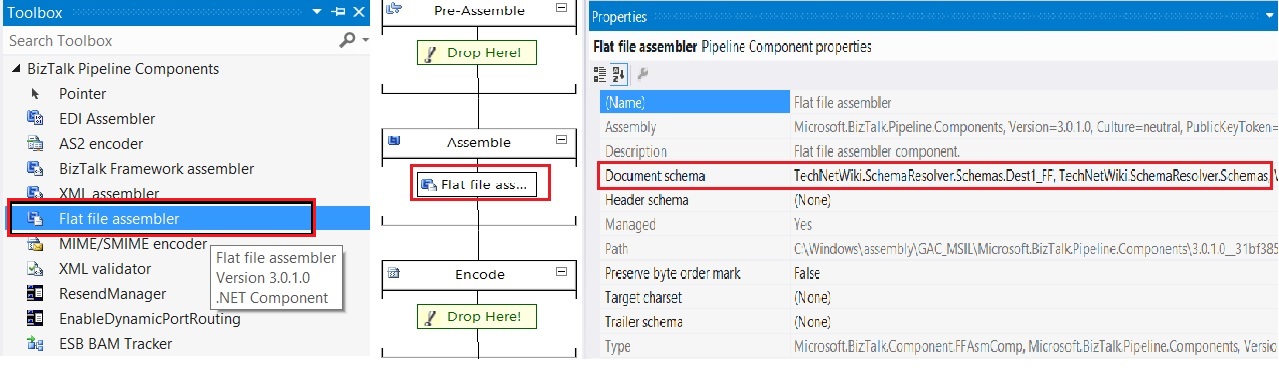The image size is (1279, 368).
Task: Click the Categorized view icon in Properties
Action: (x=600, y=73)
